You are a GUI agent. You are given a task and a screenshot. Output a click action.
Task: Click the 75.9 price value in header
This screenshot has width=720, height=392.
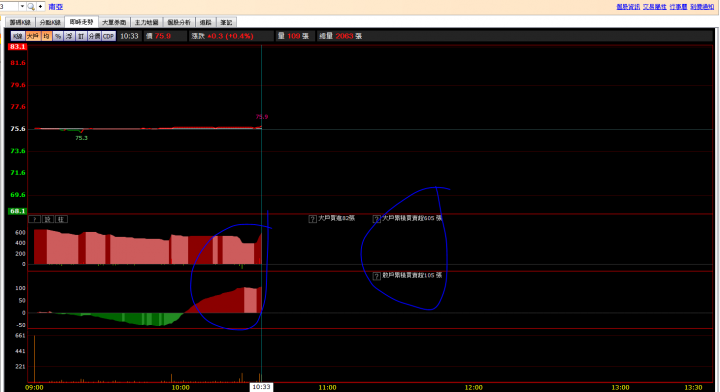(x=163, y=36)
